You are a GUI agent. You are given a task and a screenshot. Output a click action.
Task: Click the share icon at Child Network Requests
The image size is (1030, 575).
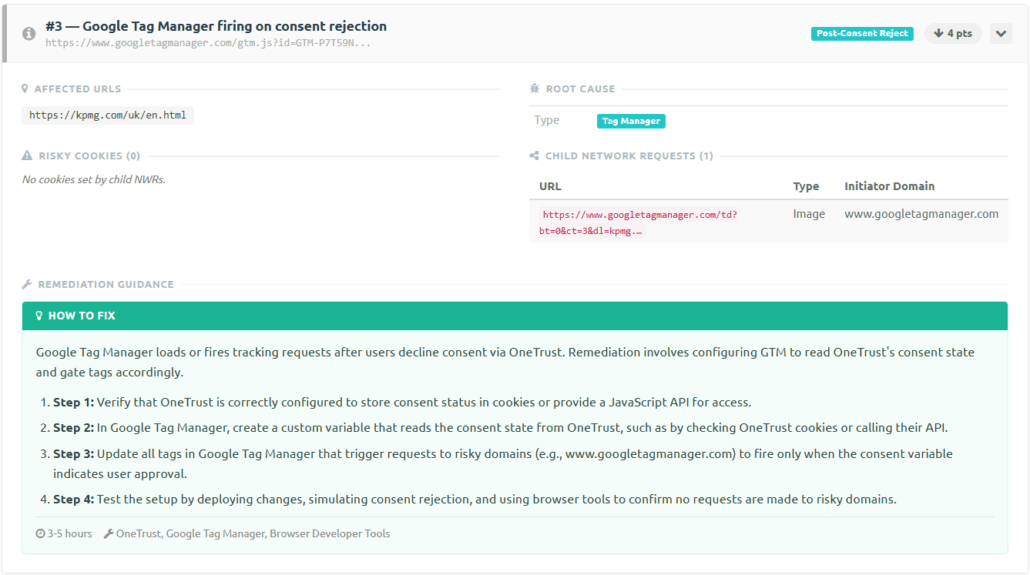pyautogui.click(x=535, y=156)
